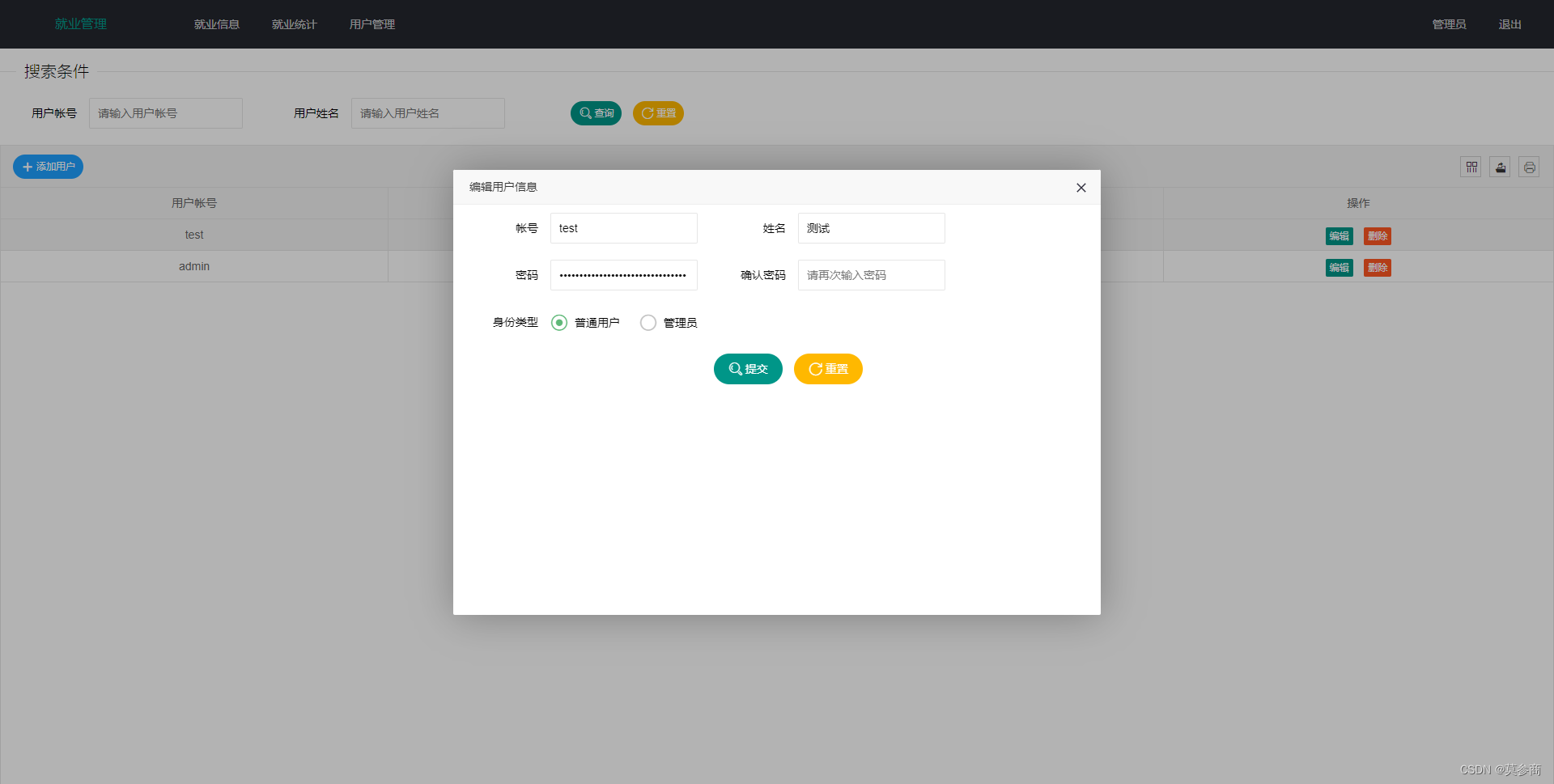
Task: Focus the 确认密码 input field
Action: coord(871,275)
